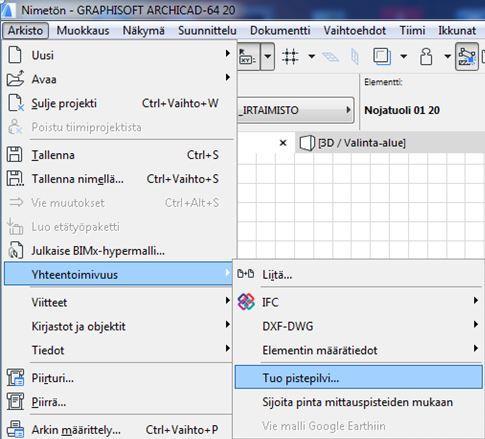
Task: Click Tallenna to save project
Action: point(119,155)
